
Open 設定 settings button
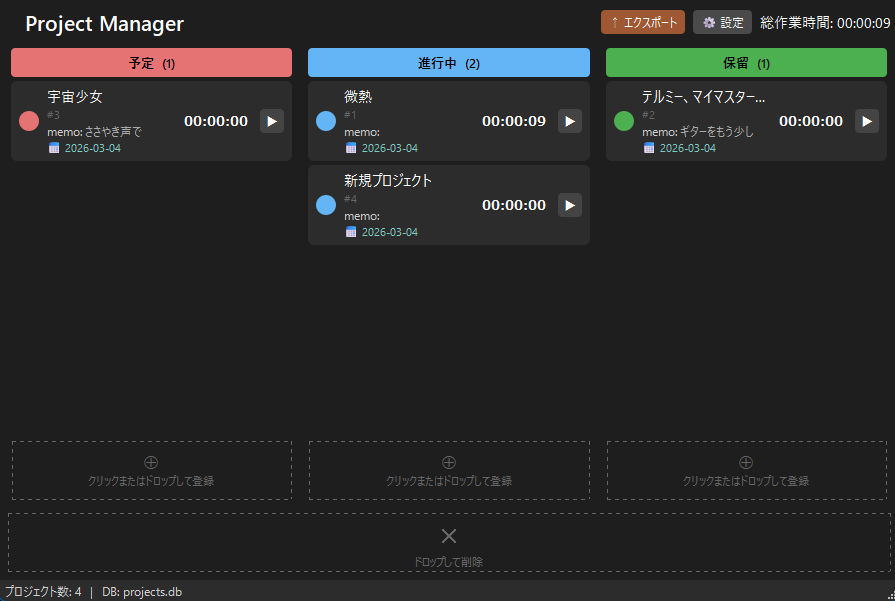click(x=722, y=22)
